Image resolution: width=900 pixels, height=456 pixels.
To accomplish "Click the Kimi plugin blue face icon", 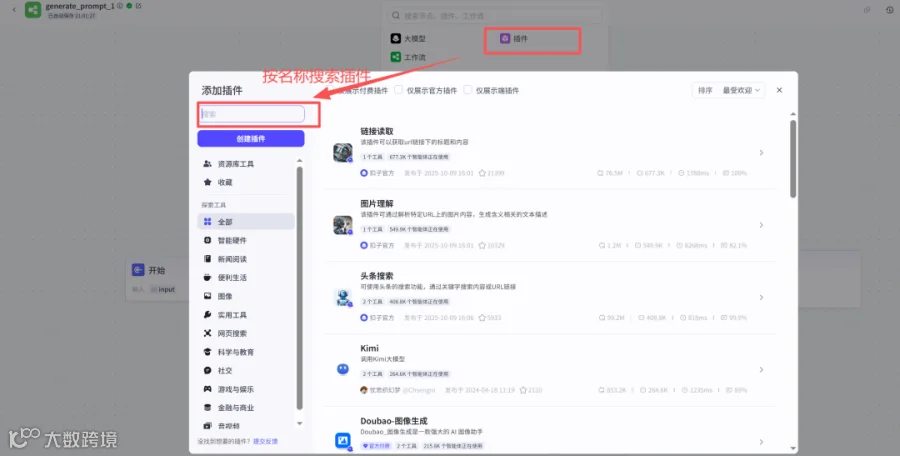I will 343,369.
